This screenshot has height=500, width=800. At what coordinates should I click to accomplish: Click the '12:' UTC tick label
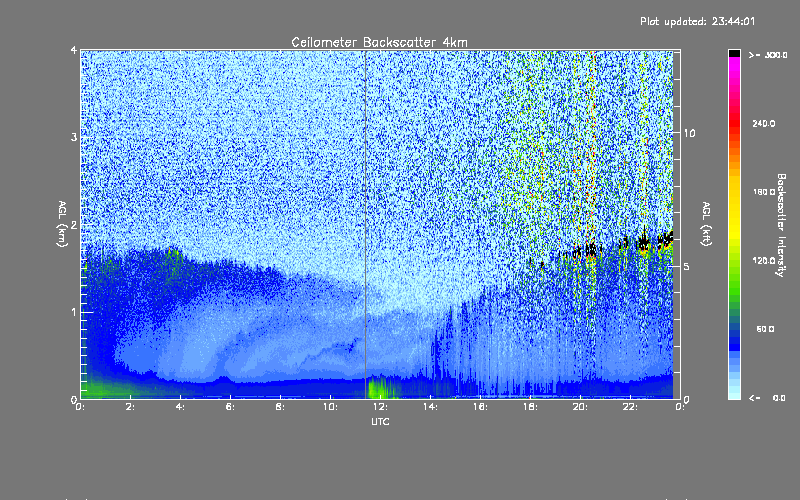(x=380, y=407)
